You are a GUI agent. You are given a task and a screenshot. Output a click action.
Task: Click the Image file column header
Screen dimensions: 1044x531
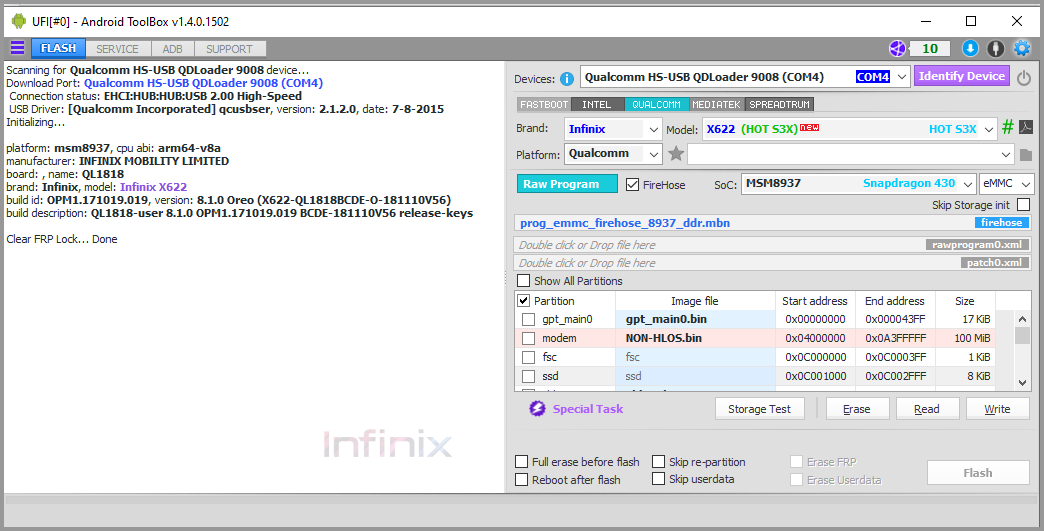pyautogui.click(x=695, y=301)
